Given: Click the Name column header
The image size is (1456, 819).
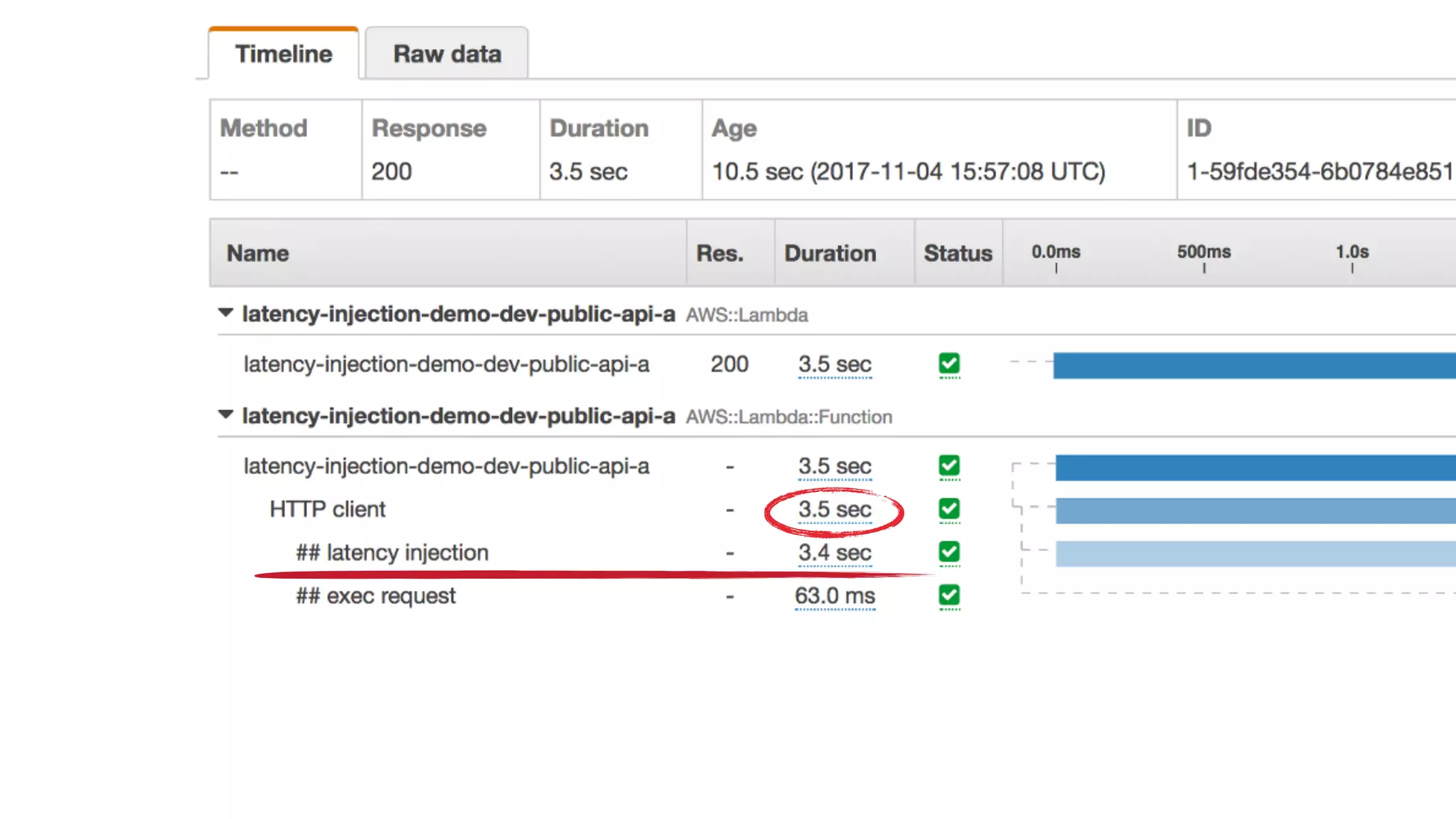Looking at the screenshot, I should click(x=258, y=254).
